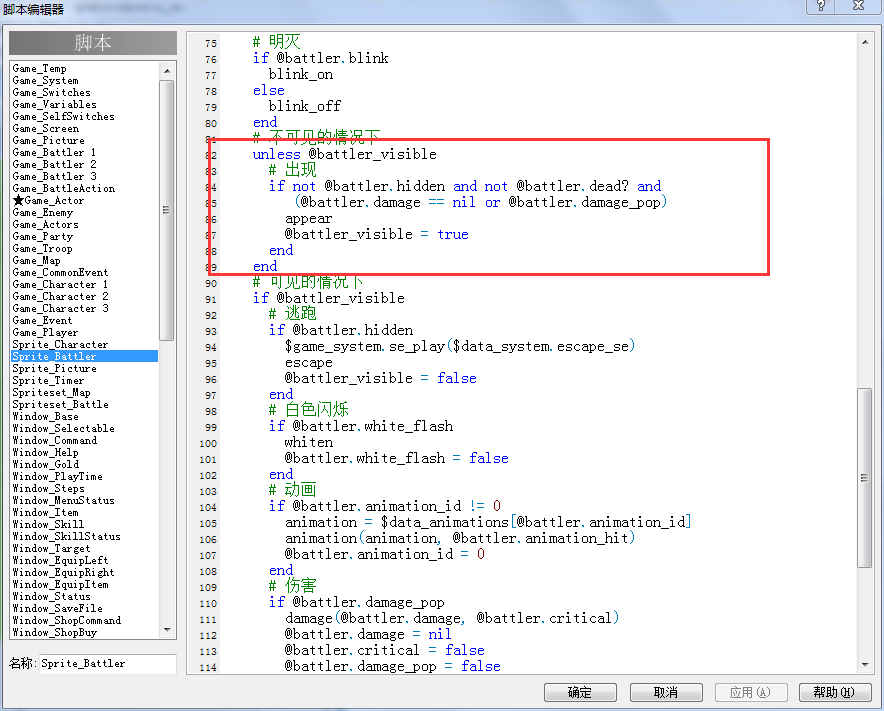Select Game_Map script
The width and height of the screenshot is (884, 711).
[36, 260]
